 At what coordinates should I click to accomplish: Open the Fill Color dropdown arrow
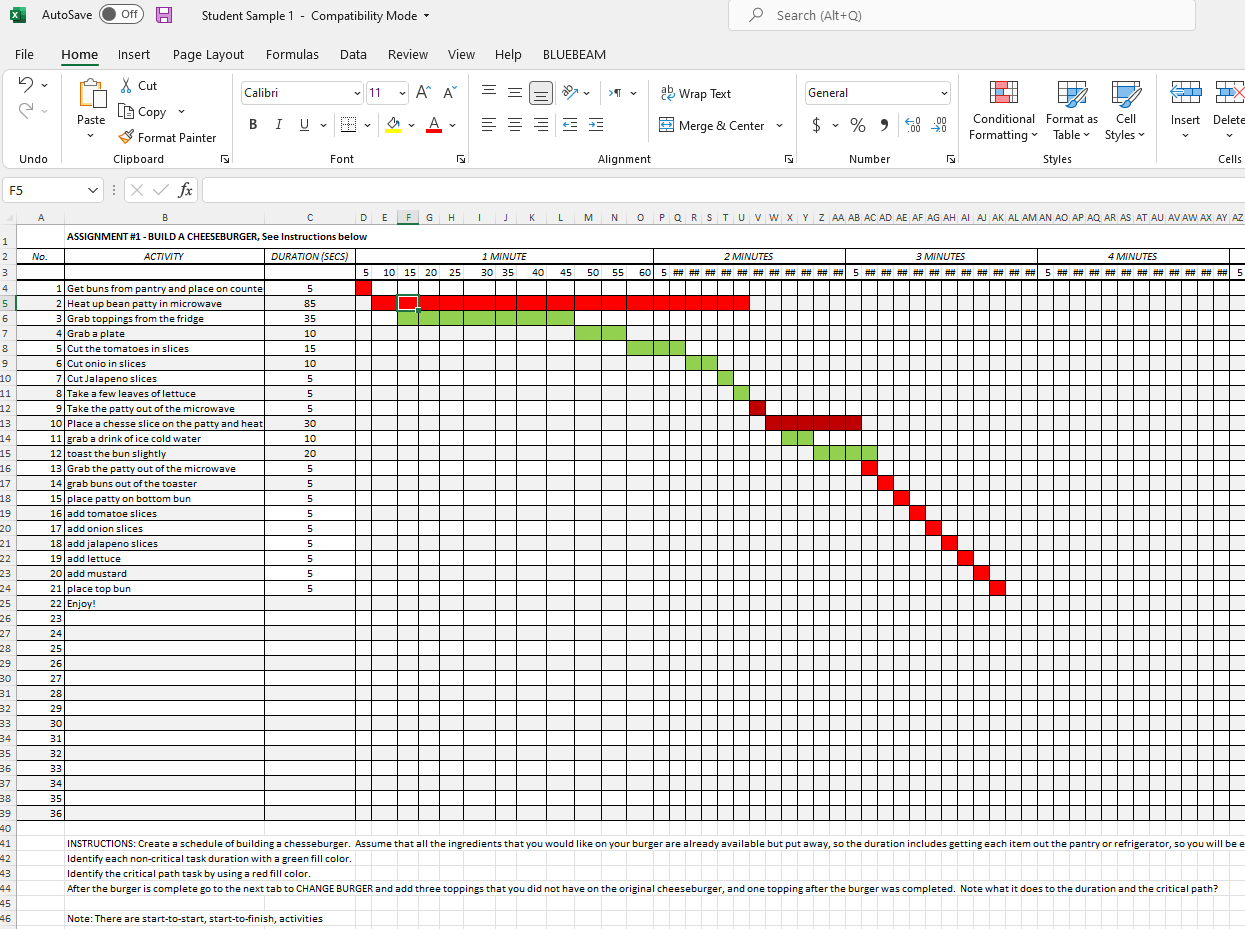pyautogui.click(x=411, y=125)
